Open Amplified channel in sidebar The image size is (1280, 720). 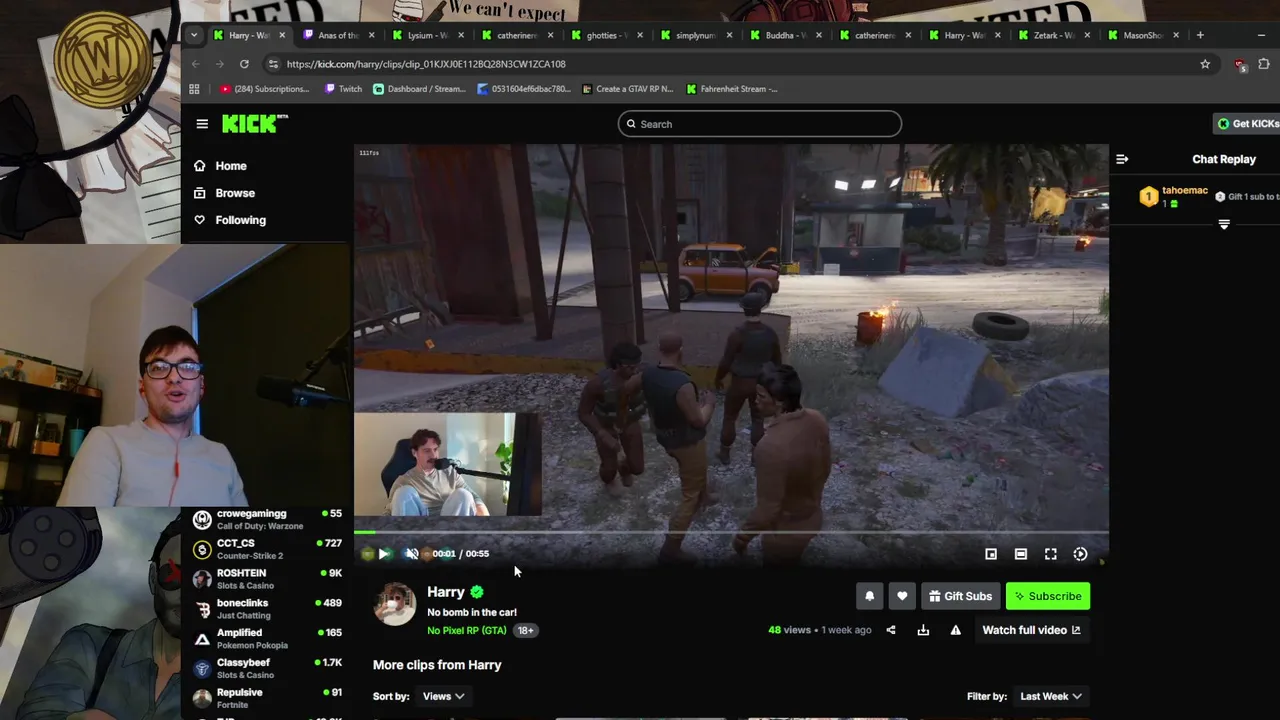point(268,639)
